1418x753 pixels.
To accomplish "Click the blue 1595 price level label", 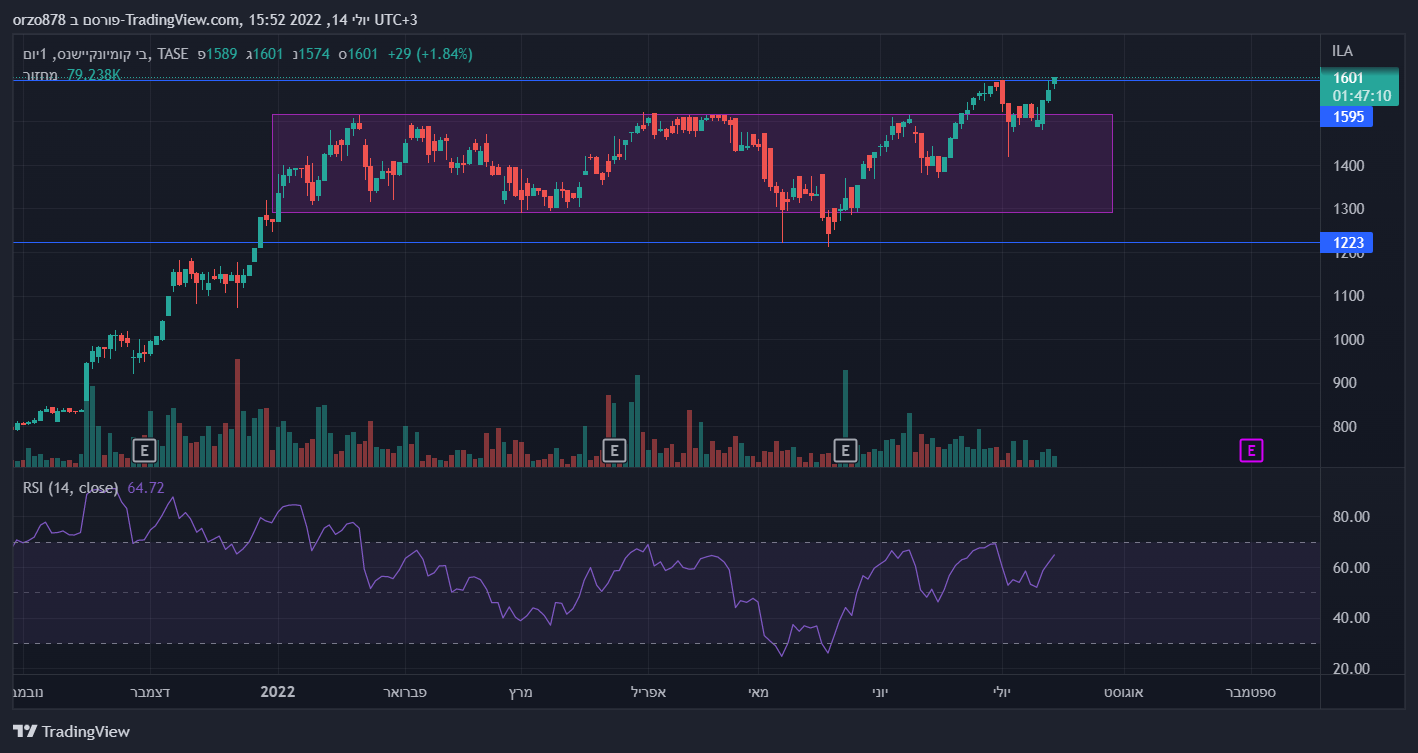I will [x=1346, y=117].
